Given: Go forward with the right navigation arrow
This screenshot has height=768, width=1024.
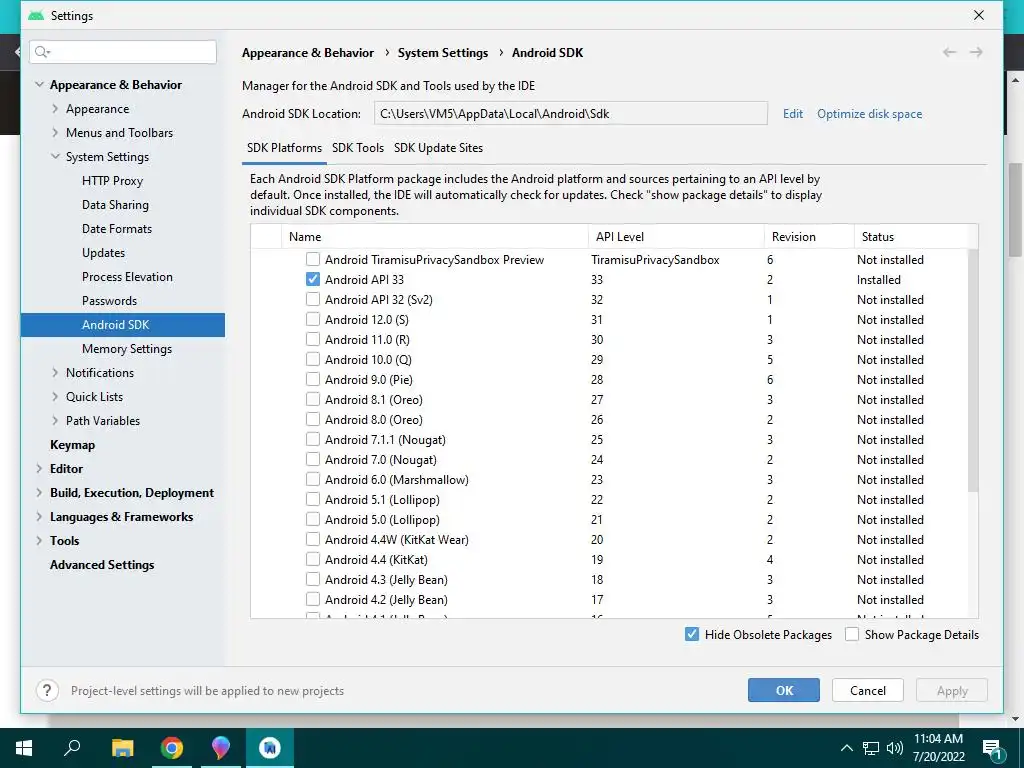Looking at the screenshot, I should pyautogui.click(x=976, y=52).
